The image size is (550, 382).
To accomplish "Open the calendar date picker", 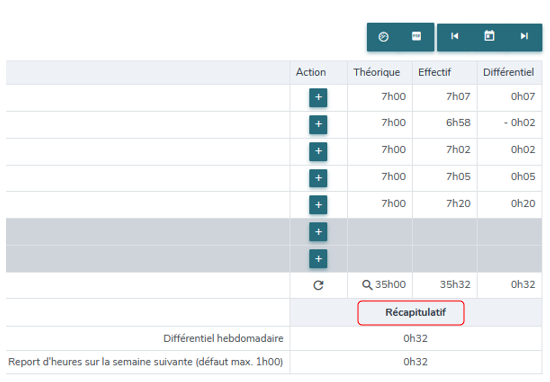I will click(x=489, y=36).
